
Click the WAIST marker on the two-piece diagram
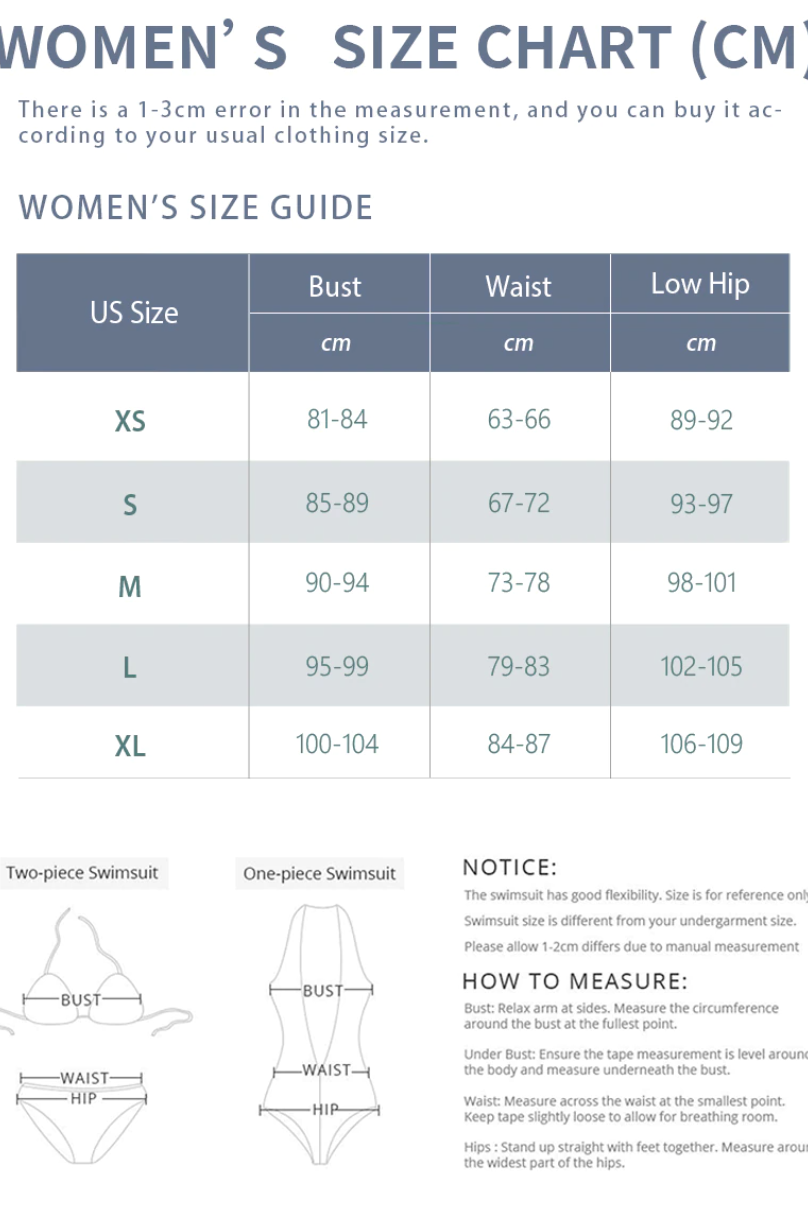(x=84, y=1078)
